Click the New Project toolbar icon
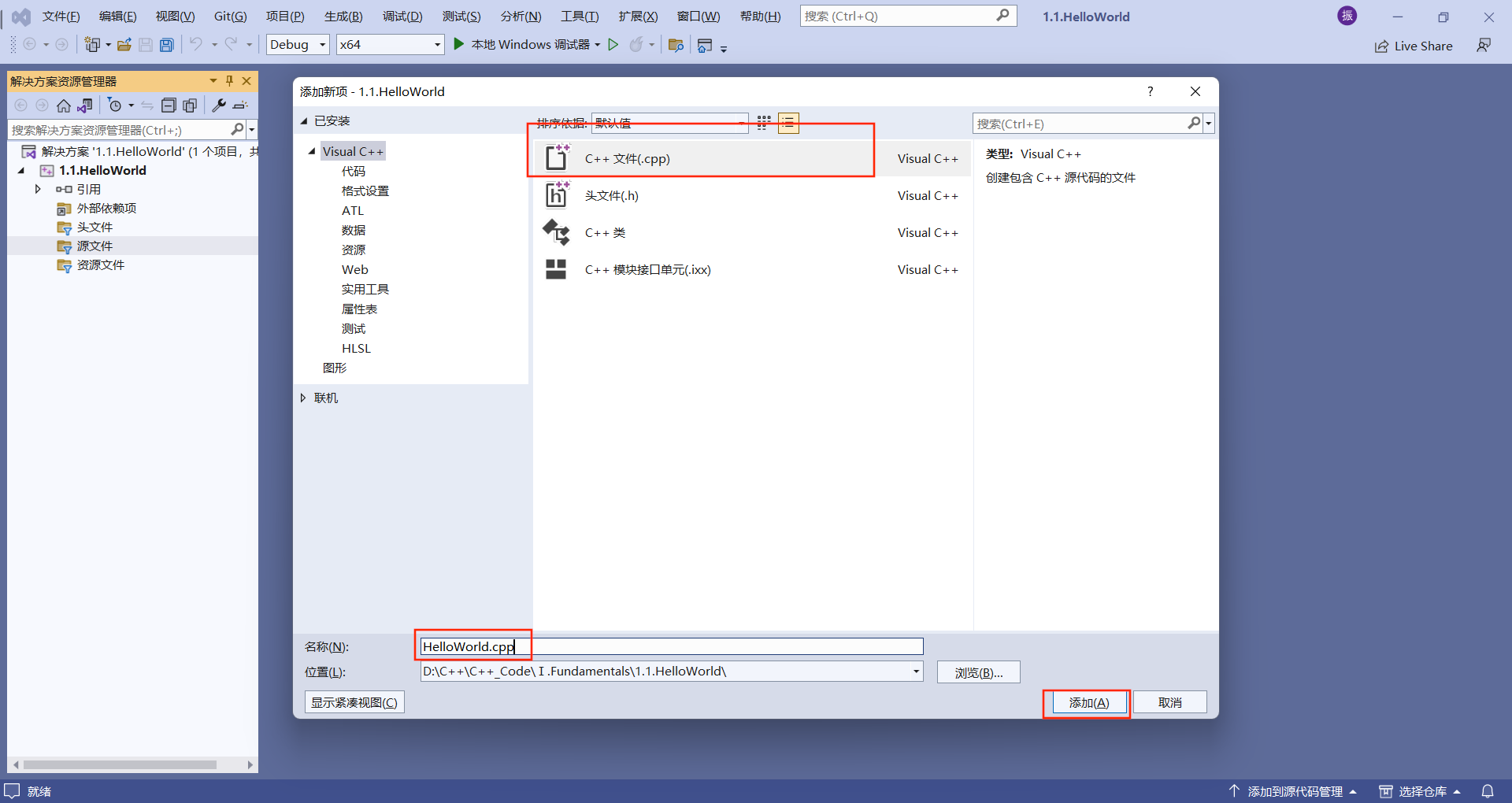 pos(92,45)
